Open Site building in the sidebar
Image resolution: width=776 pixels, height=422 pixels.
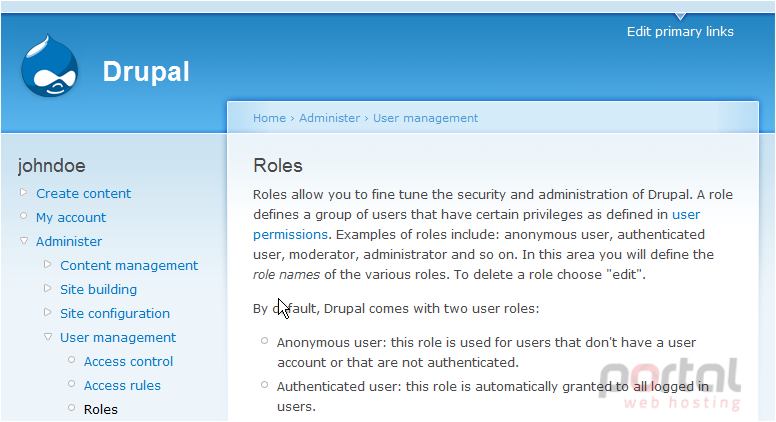pyautogui.click(x=98, y=289)
